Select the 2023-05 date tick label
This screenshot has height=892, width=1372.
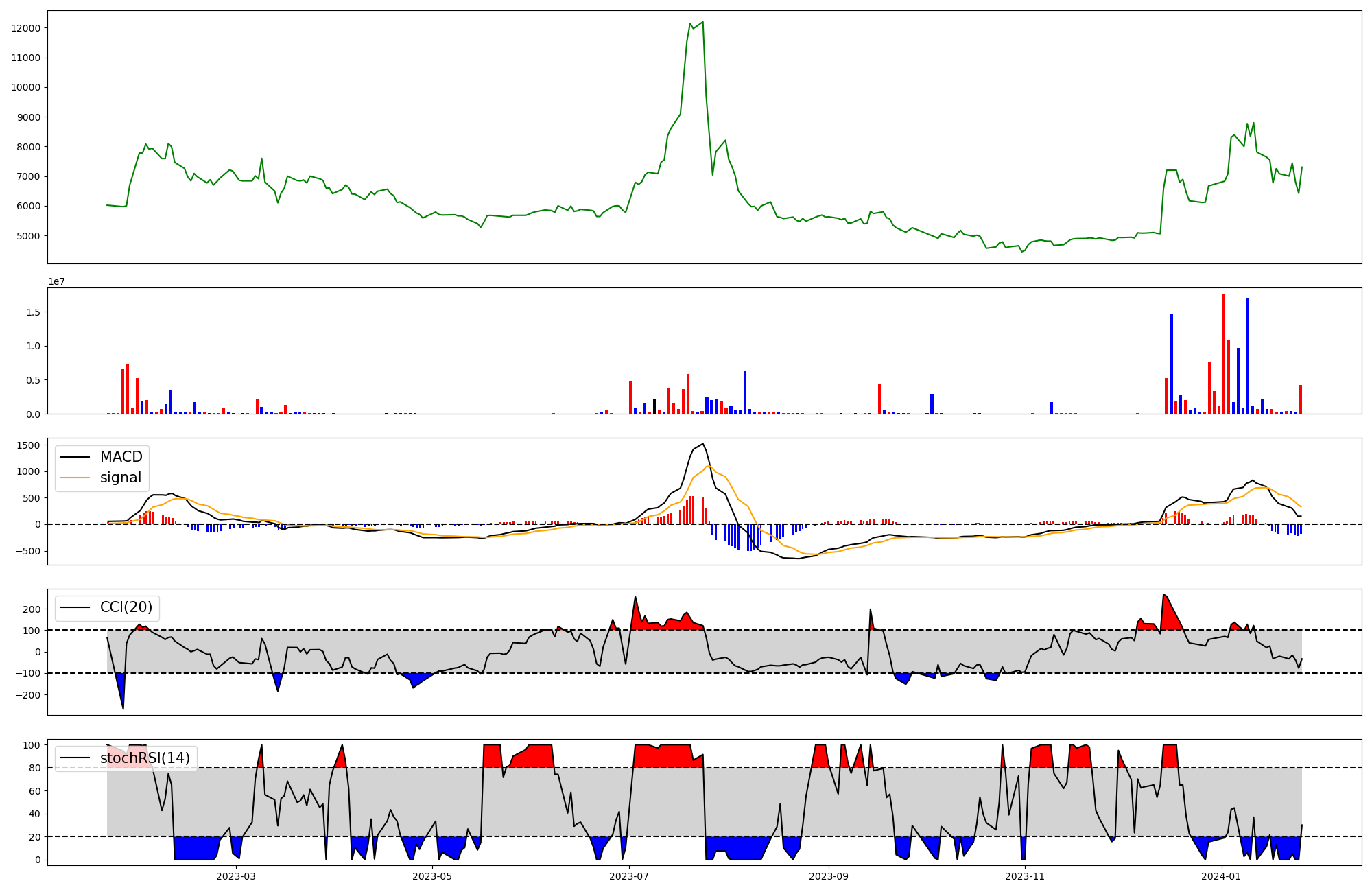pos(432,876)
